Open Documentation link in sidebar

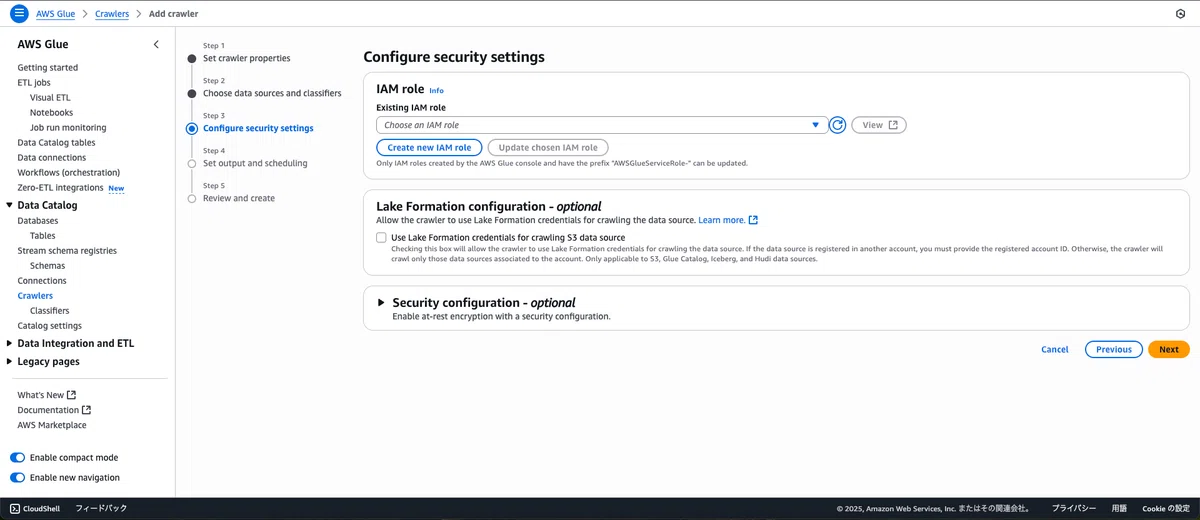(48, 410)
